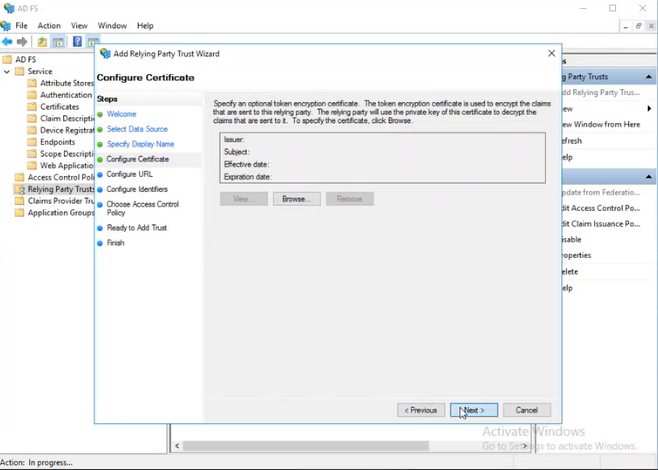Select the Web Application Proxy tree item
Screen dimensions: 658x470
pyautogui.click(x=67, y=165)
